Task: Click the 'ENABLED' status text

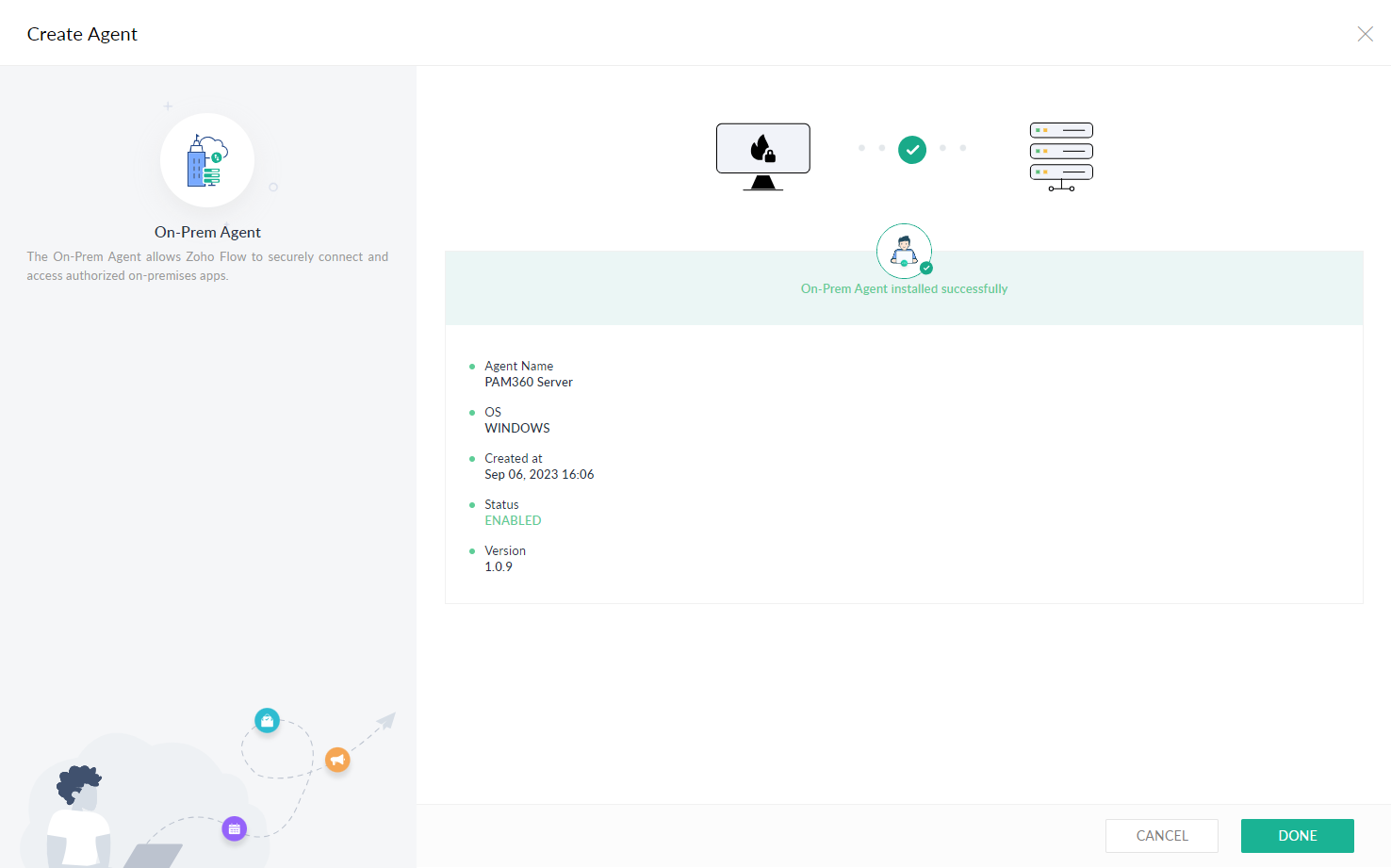Action: point(513,520)
